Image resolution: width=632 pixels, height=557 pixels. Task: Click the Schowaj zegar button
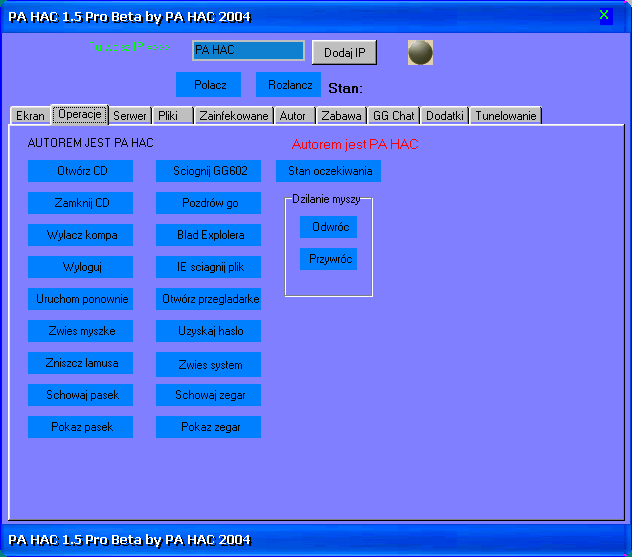[209, 395]
